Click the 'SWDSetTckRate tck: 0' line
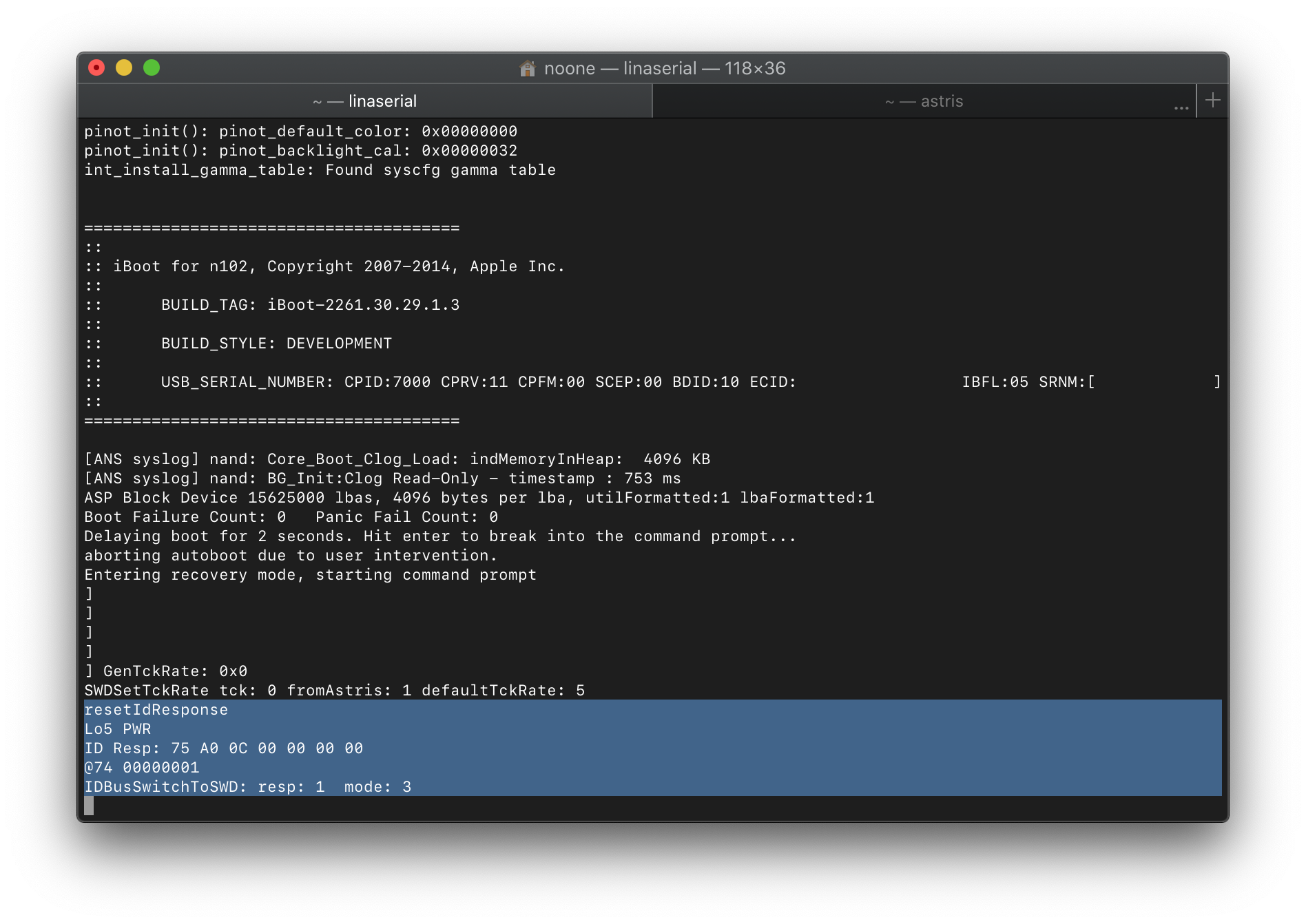The height and width of the screenshot is (924, 1306). [334, 691]
